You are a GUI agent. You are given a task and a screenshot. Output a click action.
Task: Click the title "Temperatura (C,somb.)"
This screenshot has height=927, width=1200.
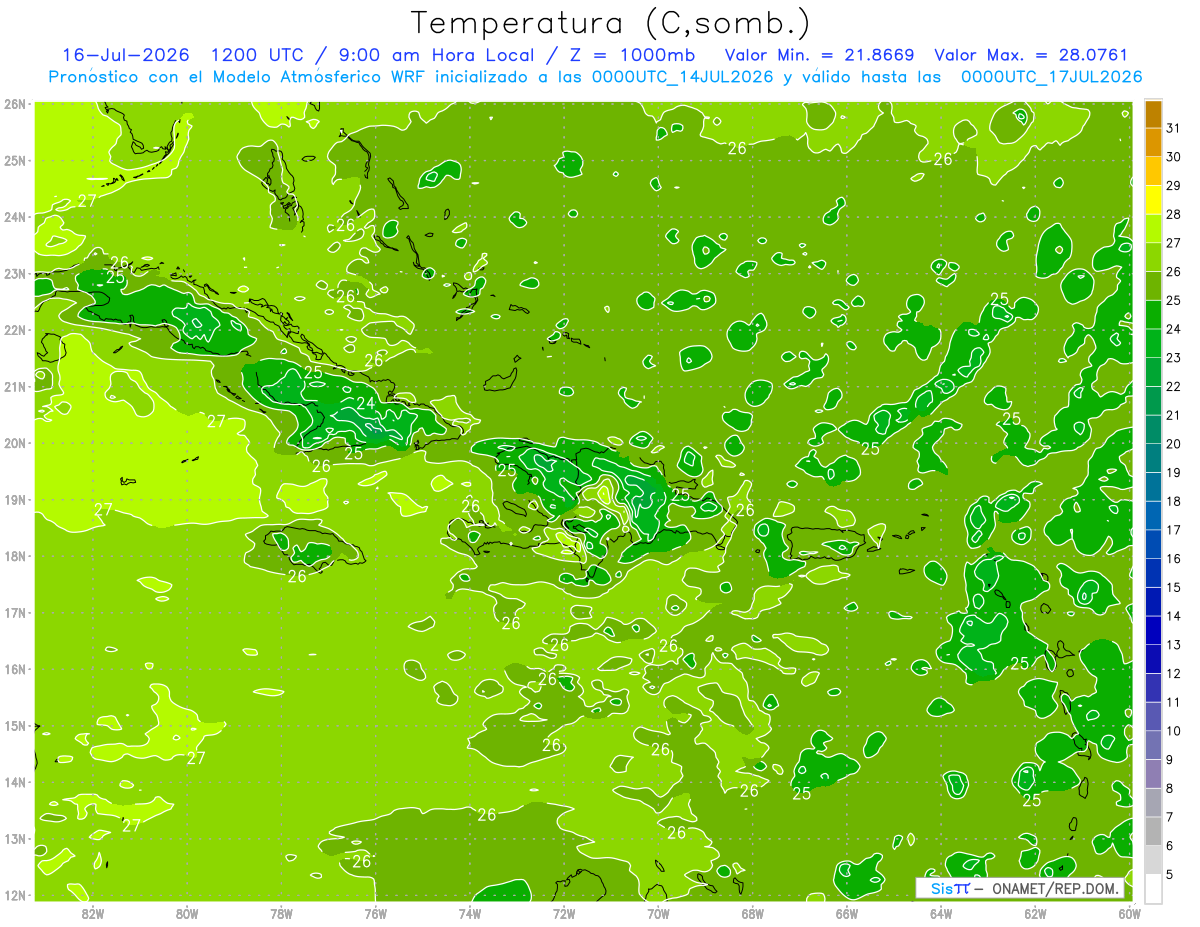click(612, 23)
